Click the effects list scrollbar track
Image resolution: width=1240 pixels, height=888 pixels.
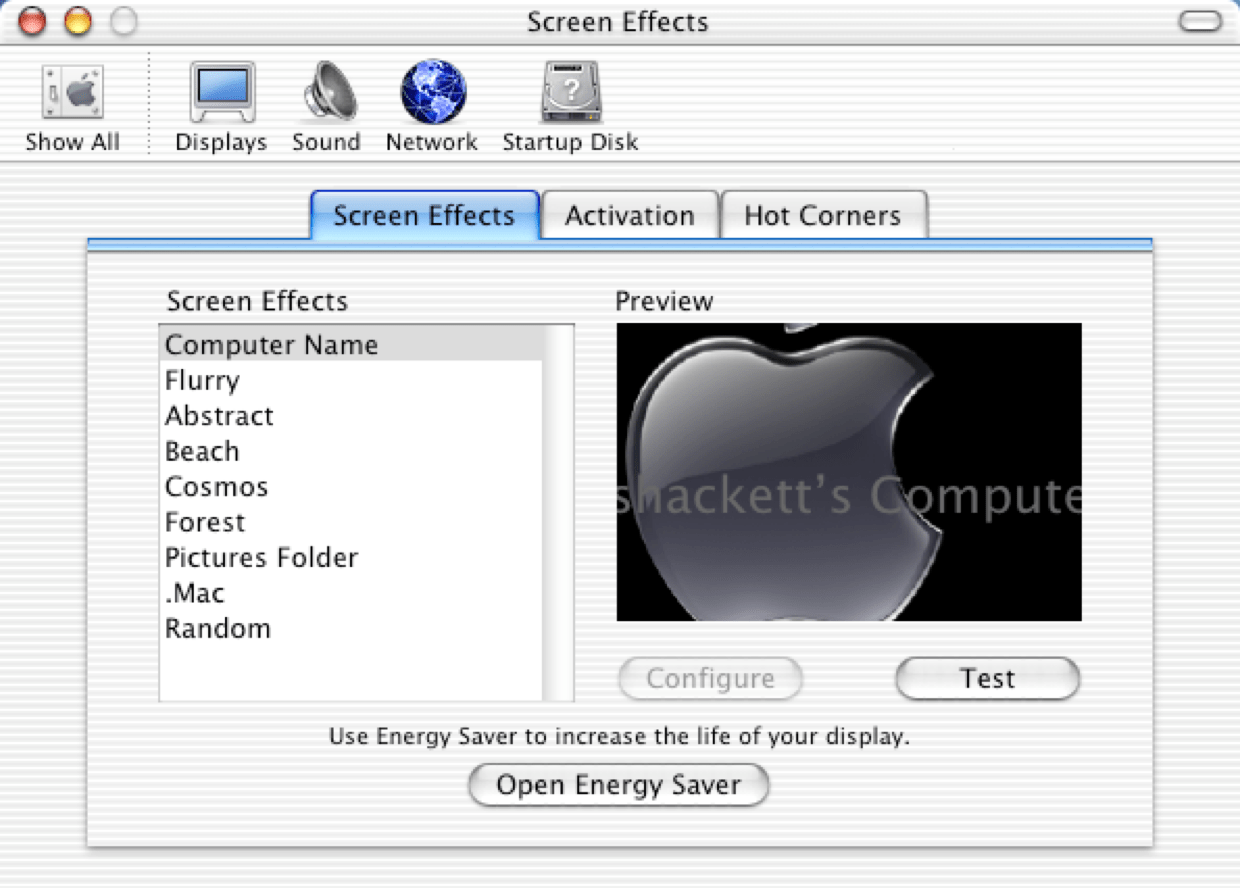click(x=558, y=513)
